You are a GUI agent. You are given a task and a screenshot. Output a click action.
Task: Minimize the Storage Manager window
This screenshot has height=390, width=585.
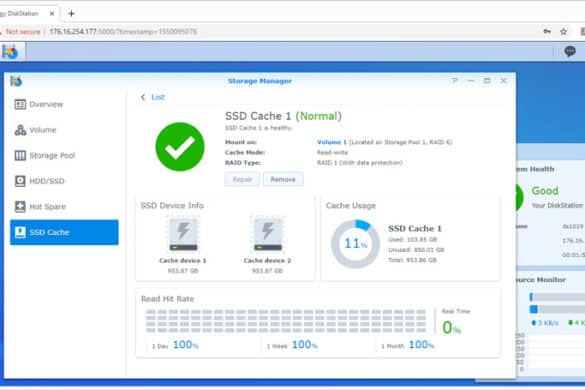(471, 81)
